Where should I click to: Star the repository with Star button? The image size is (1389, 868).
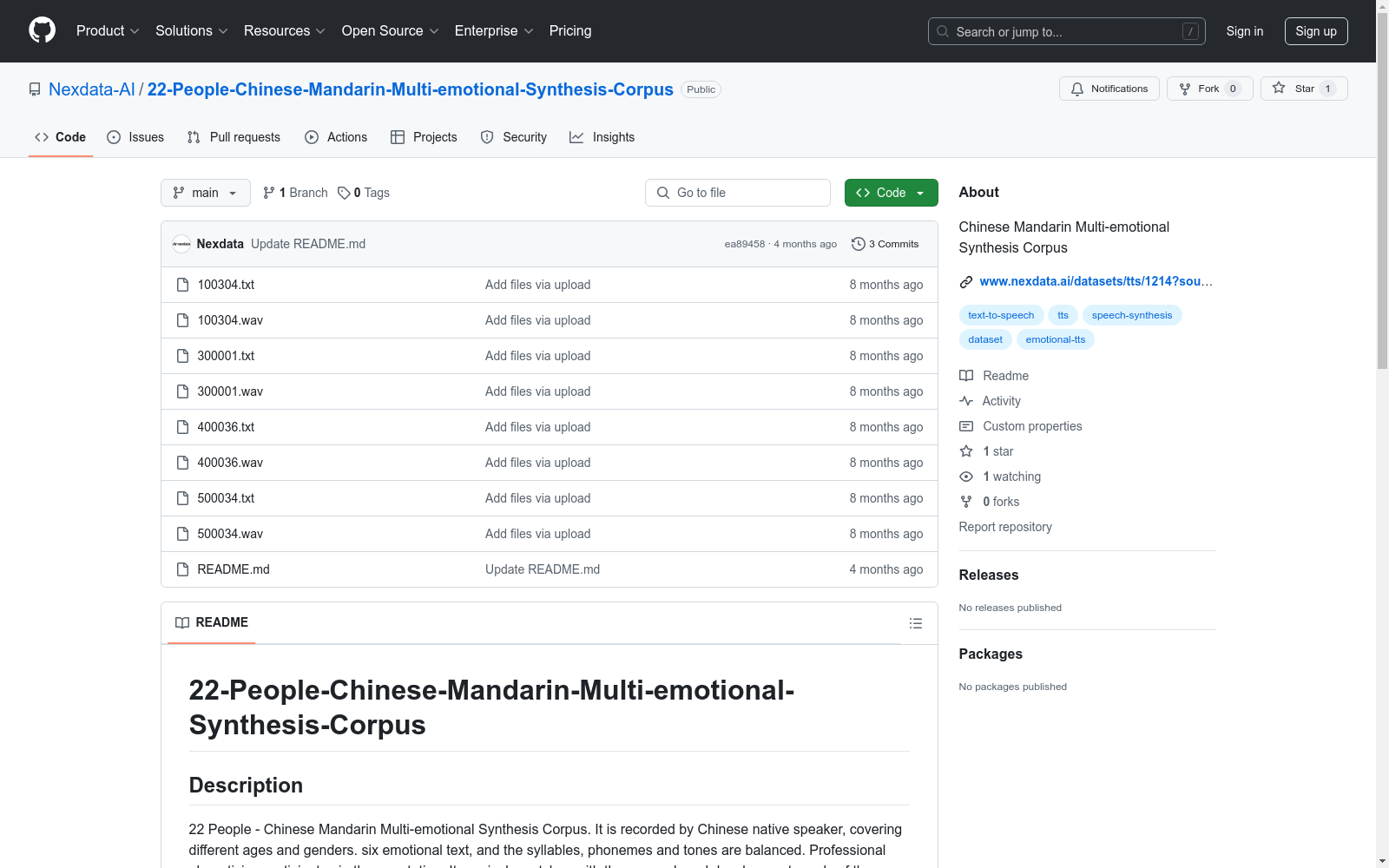point(1304,89)
